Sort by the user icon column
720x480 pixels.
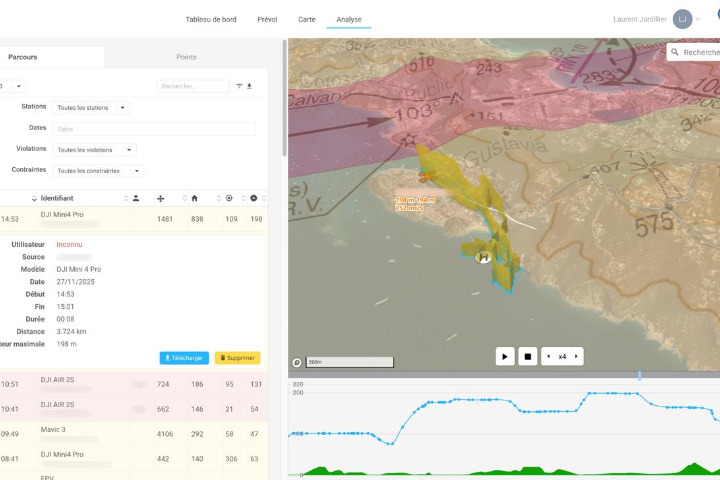coord(136,198)
